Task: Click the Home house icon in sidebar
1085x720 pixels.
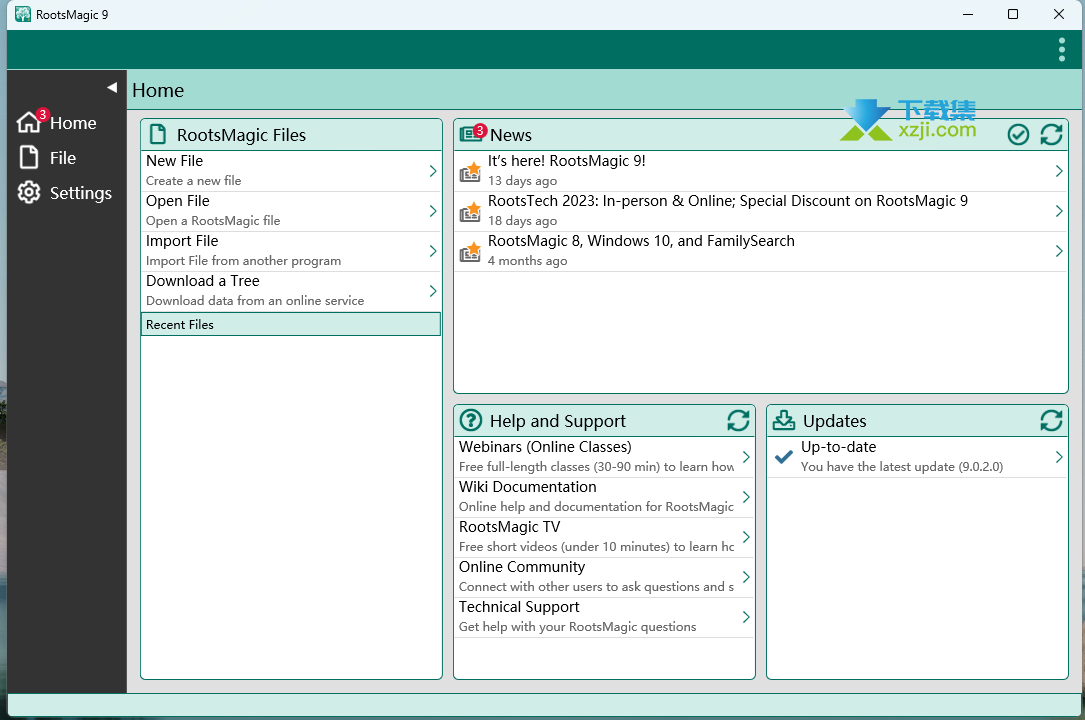Action: click(x=29, y=122)
